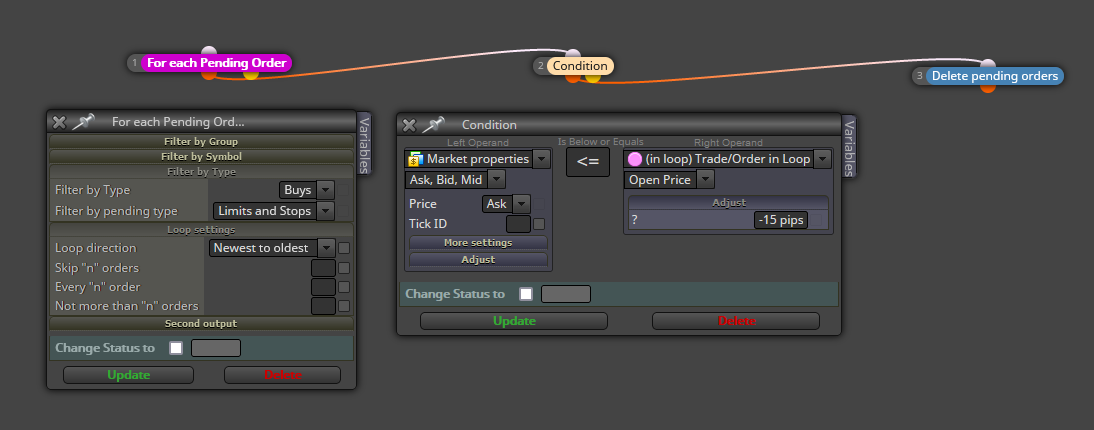Click the input dot atop Condition node
The image size is (1094, 430).
pos(573,54)
